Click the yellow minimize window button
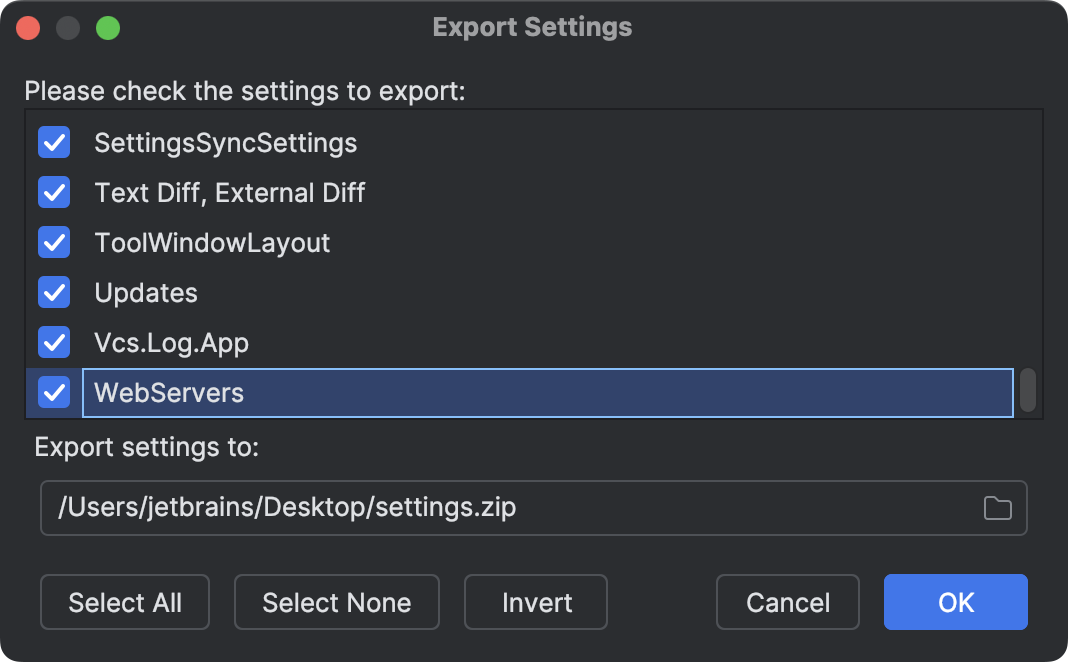 pyautogui.click(x=68, y=27)
